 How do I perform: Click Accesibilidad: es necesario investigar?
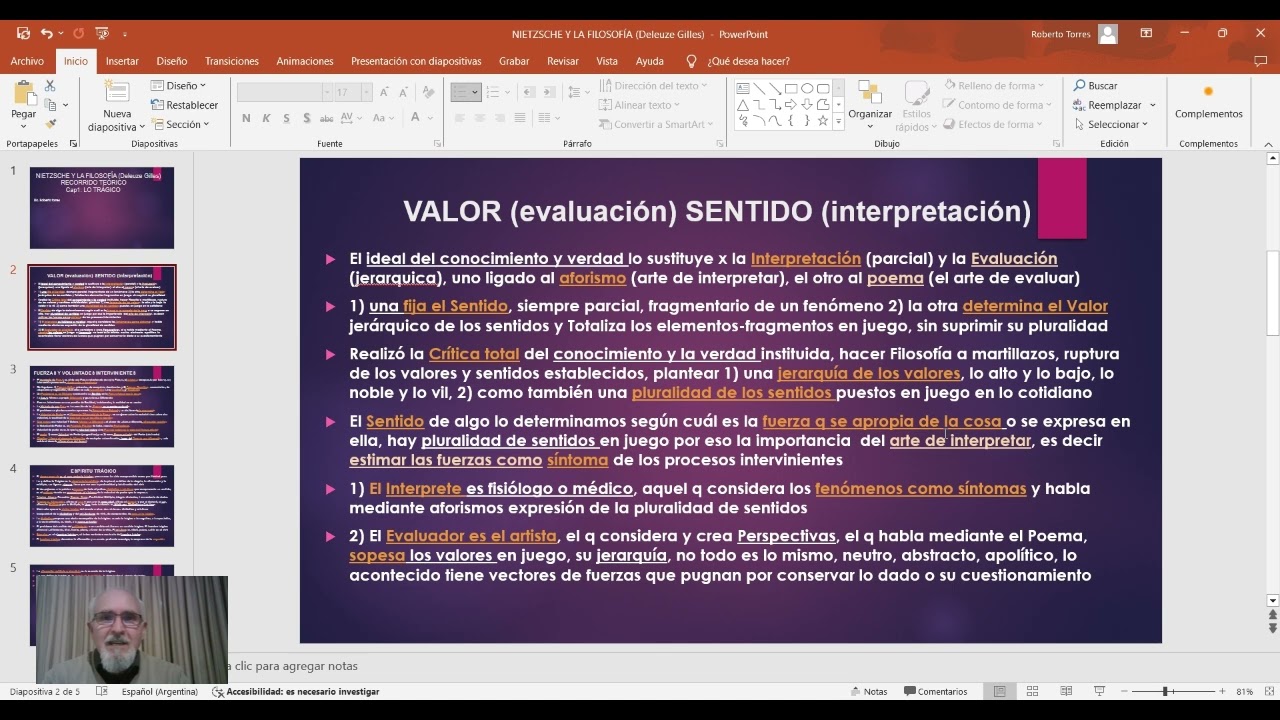pos(296,691)
